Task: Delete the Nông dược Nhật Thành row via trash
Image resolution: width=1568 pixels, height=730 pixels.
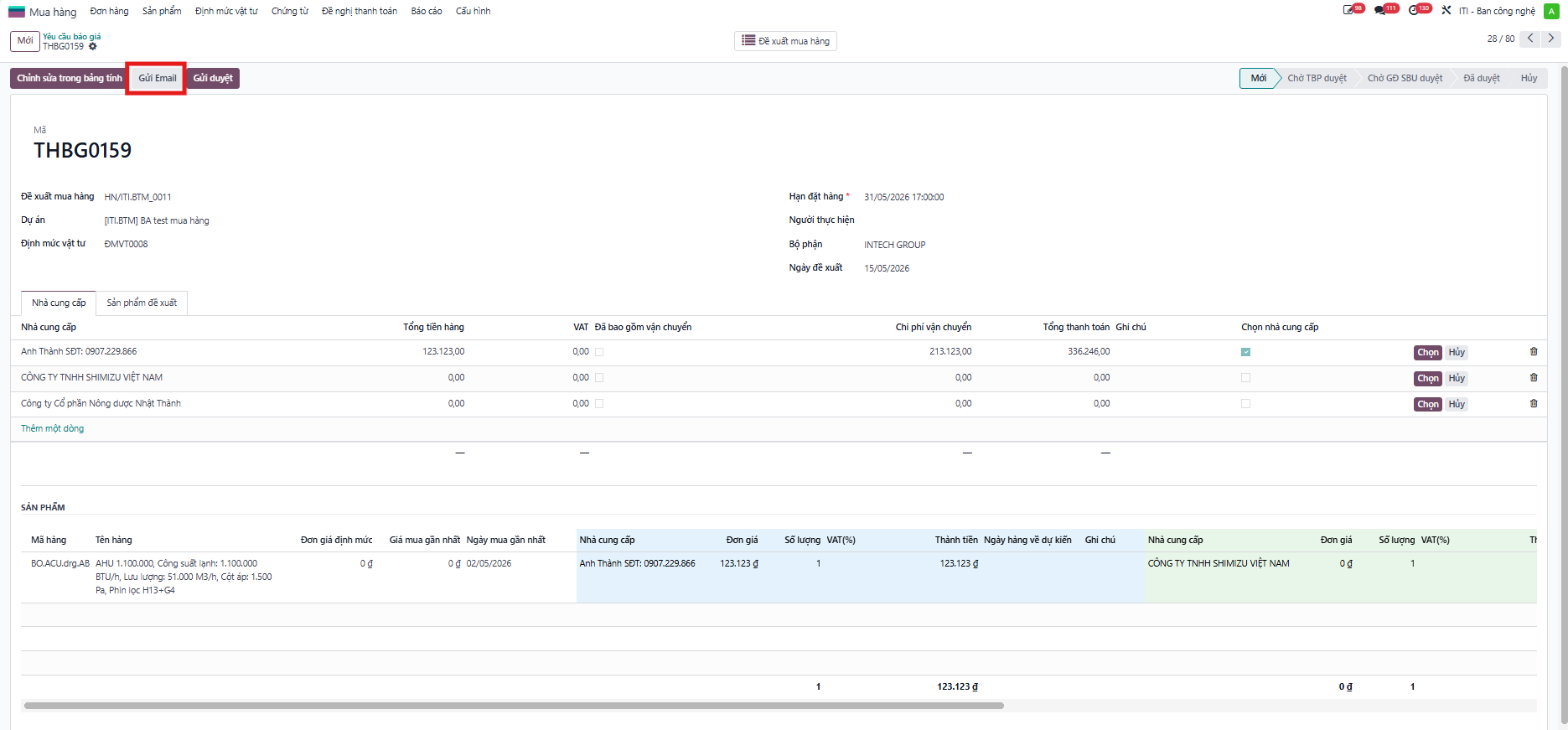Action: (x=1534, y=404)
